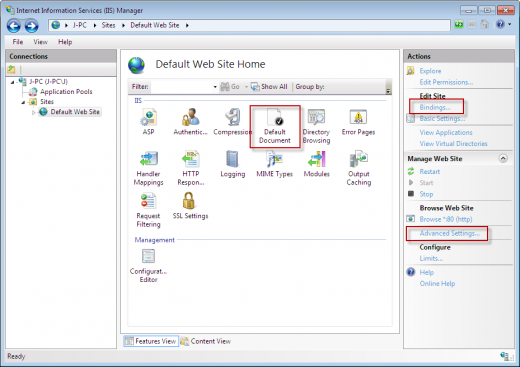Click View Virtual Directories link
The image size is (520, 367).
click(453, 144)
